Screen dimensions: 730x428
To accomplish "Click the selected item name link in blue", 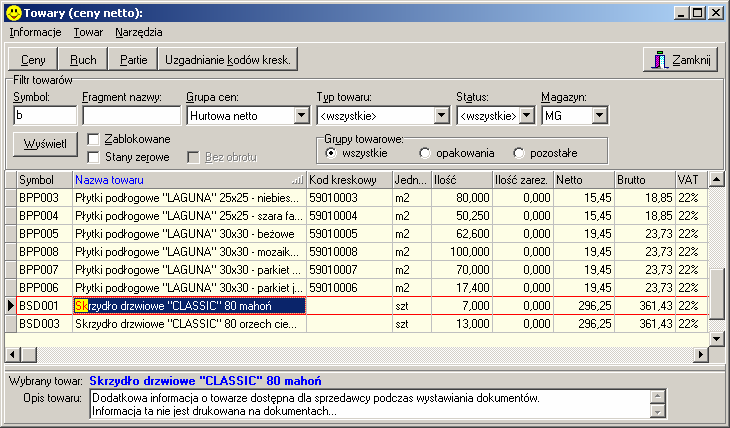I will tap(205, 381).
